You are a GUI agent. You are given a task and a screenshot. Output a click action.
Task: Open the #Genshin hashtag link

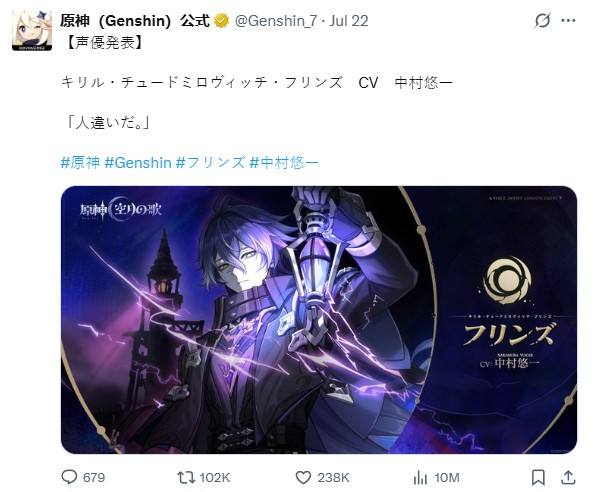click(x=138, y=163)
